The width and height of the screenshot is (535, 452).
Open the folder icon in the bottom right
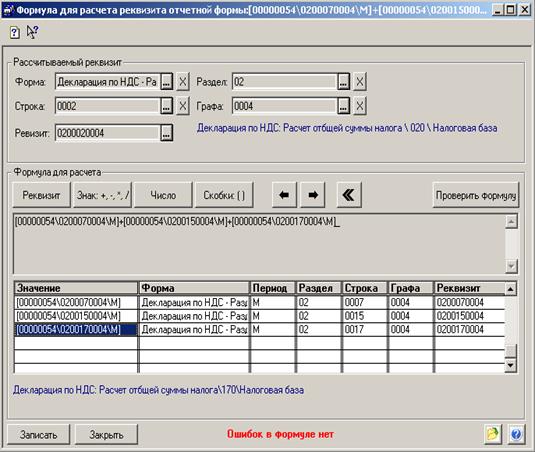(x=493, y=434)
